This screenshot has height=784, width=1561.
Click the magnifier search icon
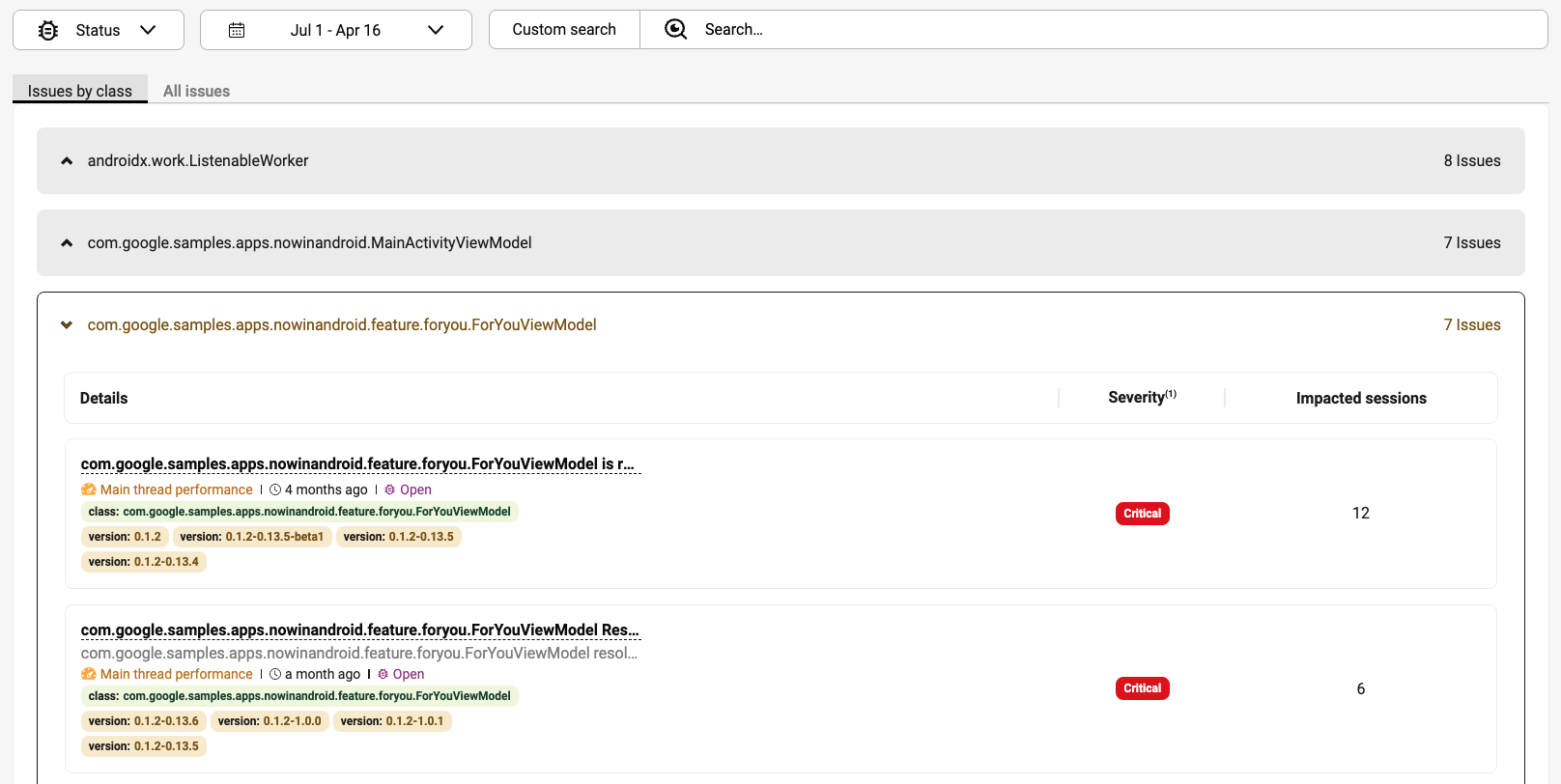676,29
